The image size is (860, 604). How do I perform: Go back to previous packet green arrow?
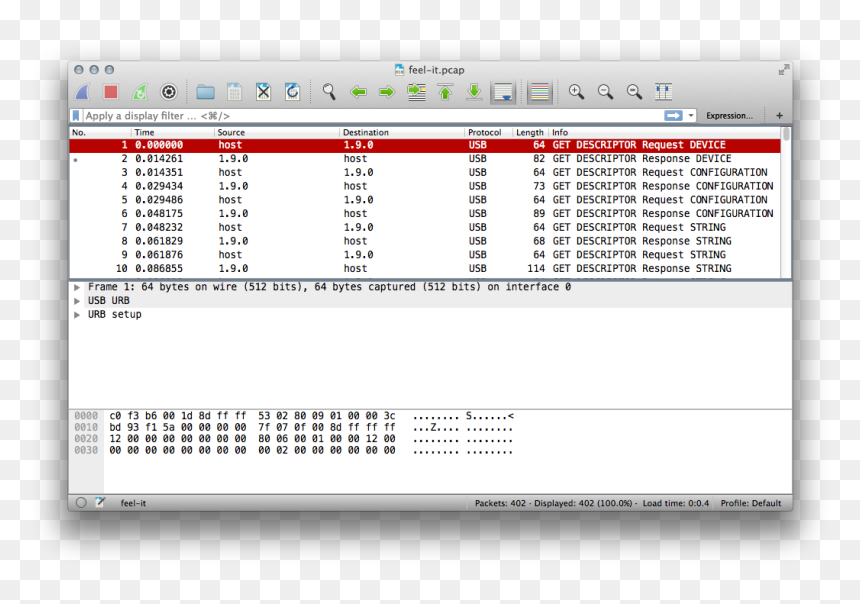click(x=359, y=92)
